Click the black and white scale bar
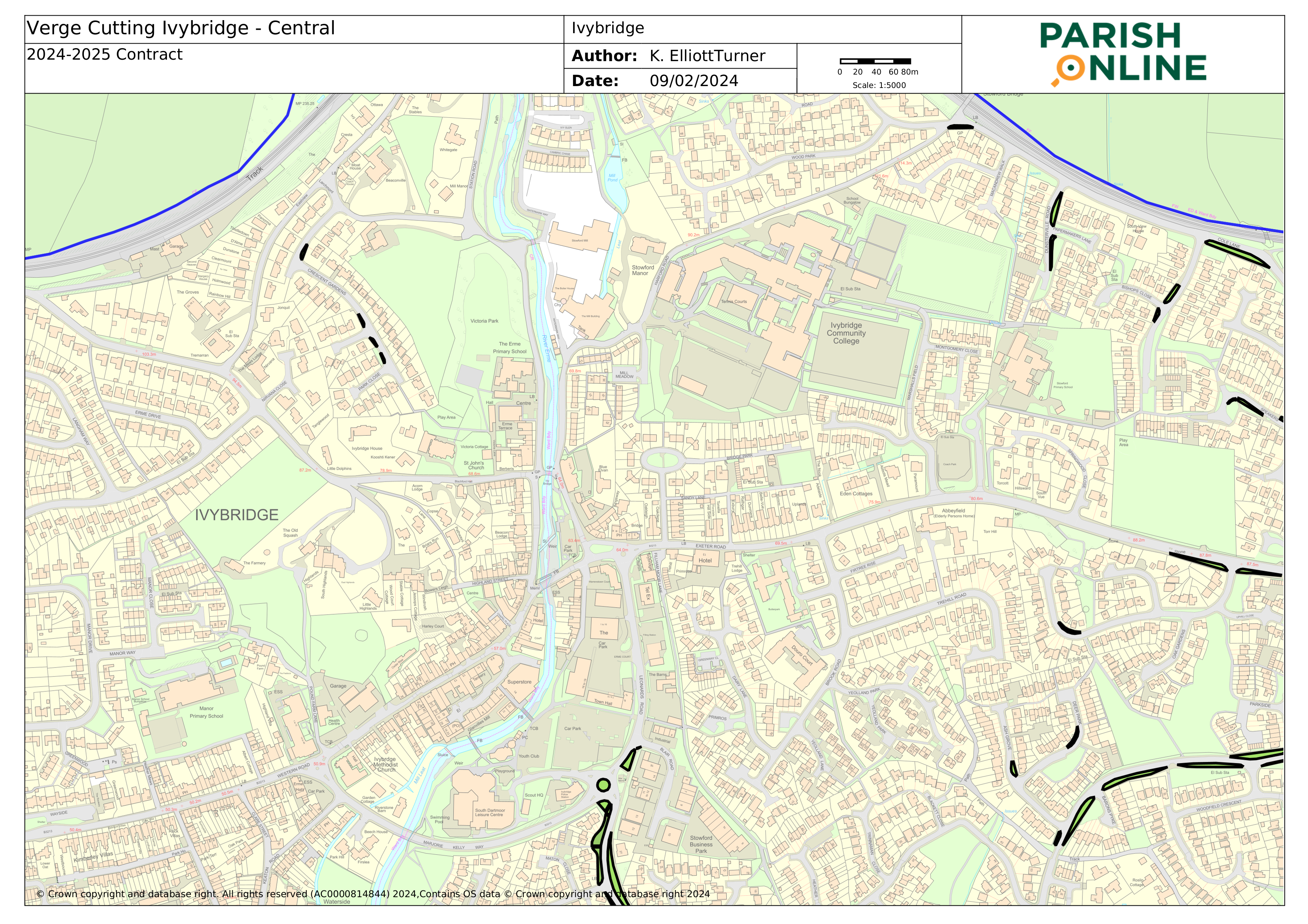Screen dimensions: 1308x924 (x=875, y=61)
